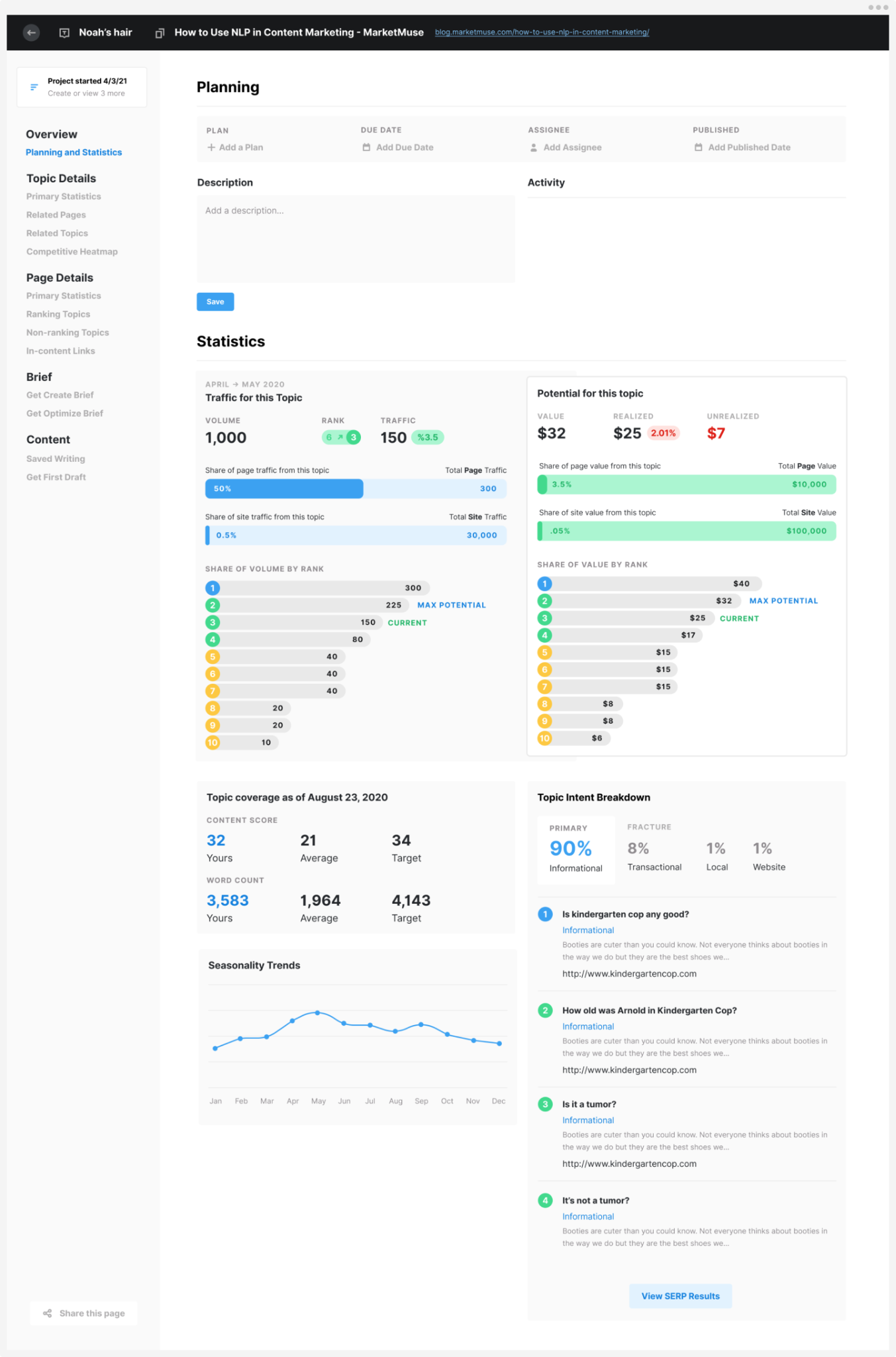Click calendar icon for Add Published Date
This screenshot has width=896, height=1357.
(699, 147)
